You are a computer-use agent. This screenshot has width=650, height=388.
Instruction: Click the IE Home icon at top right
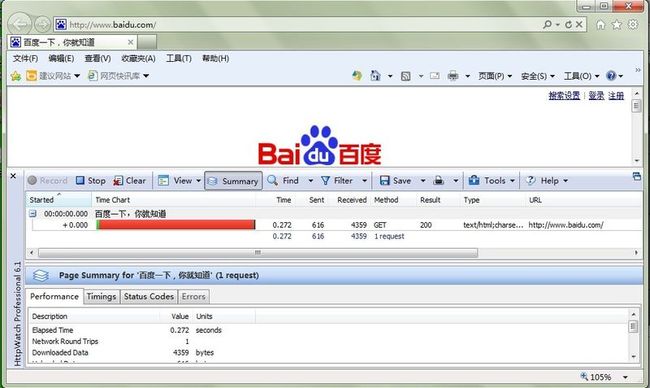(600, 25)
